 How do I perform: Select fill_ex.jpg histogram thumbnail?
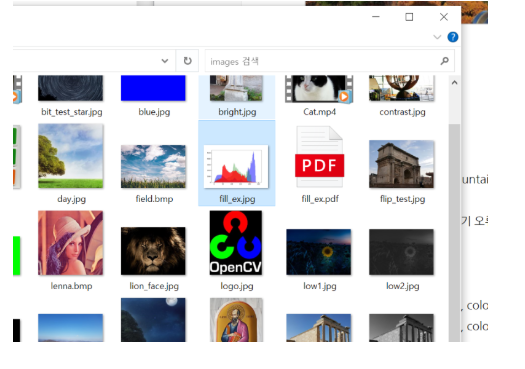[x=236, y=166]
